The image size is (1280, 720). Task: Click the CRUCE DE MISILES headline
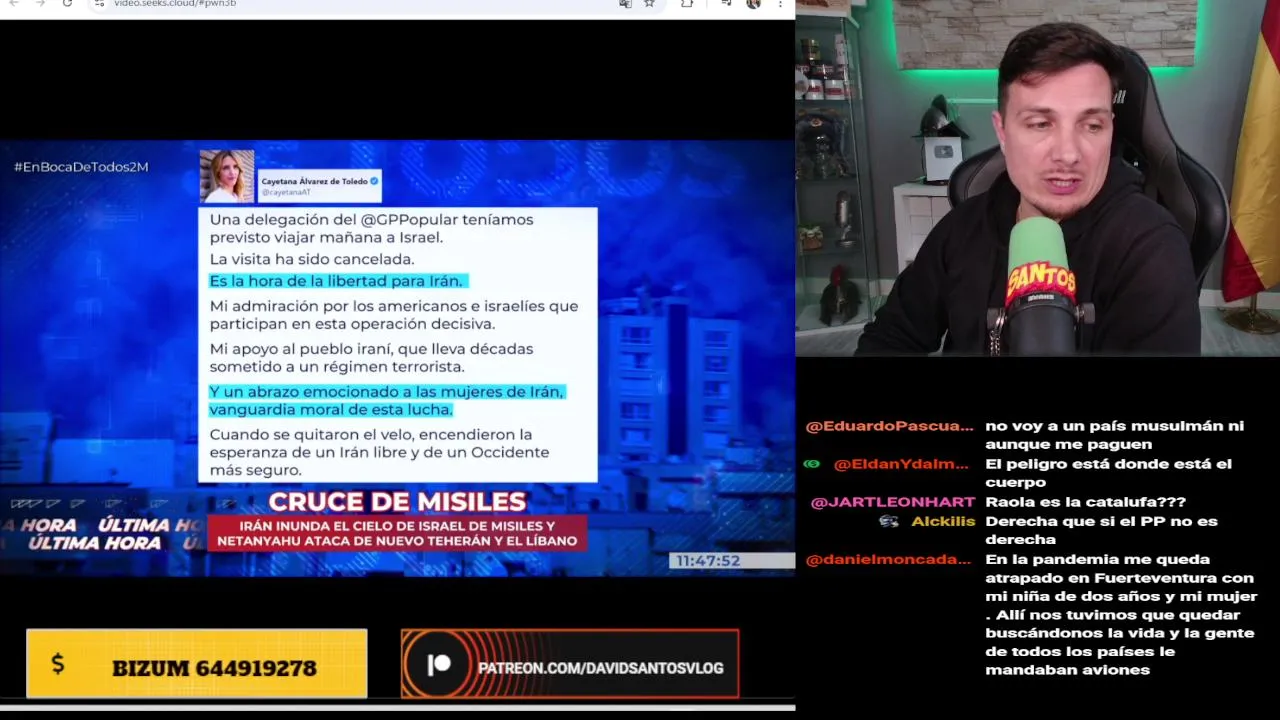397,502
